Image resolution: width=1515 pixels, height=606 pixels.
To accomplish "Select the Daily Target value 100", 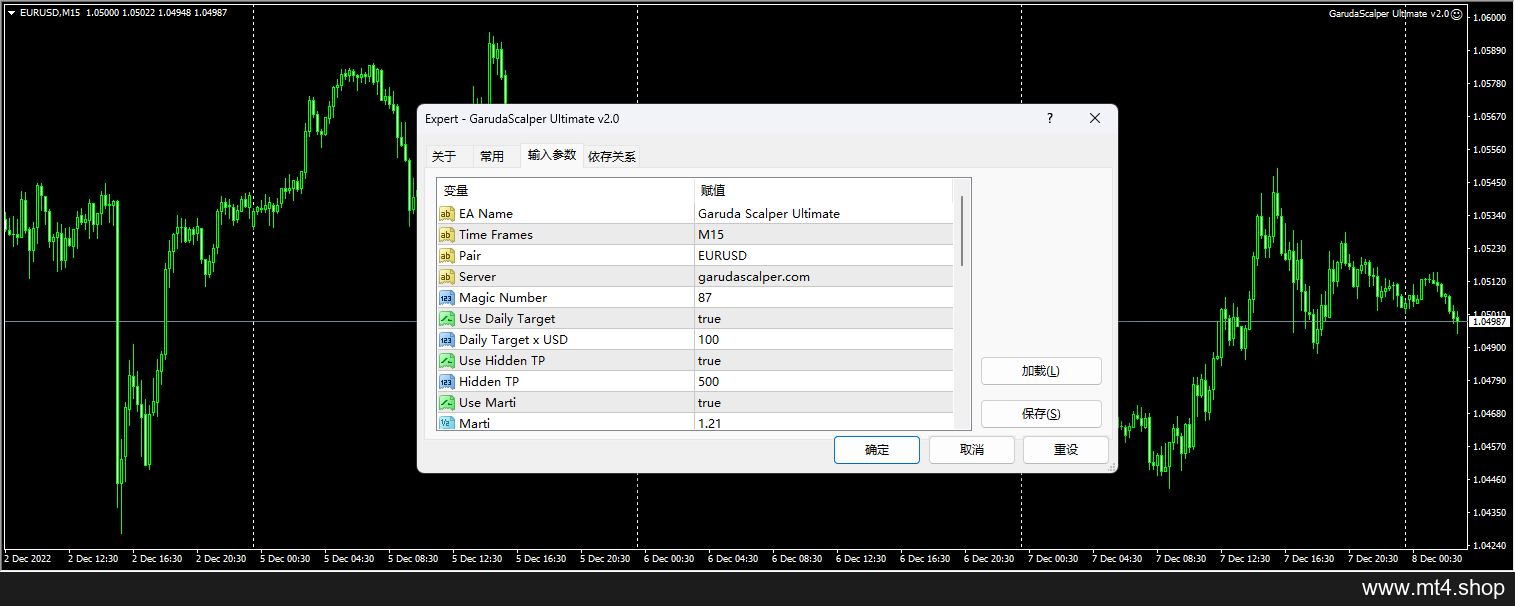I will tap(824, 340).
